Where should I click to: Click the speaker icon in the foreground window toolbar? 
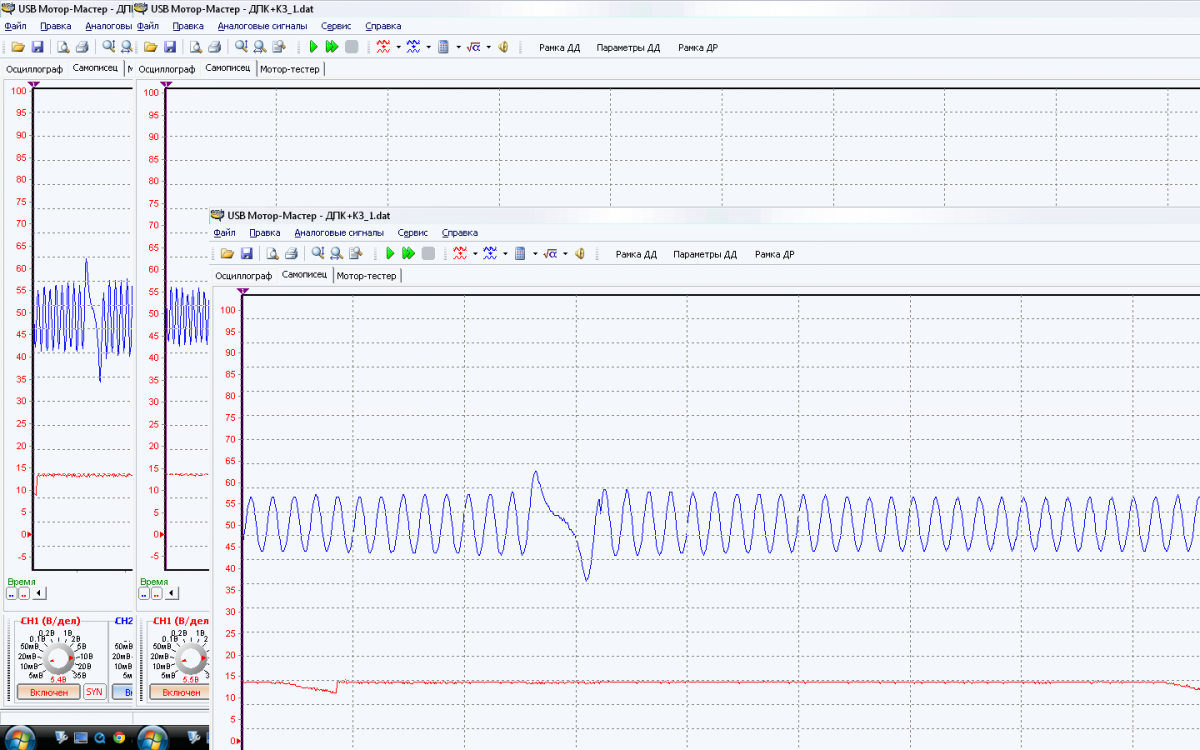(580, 254)
